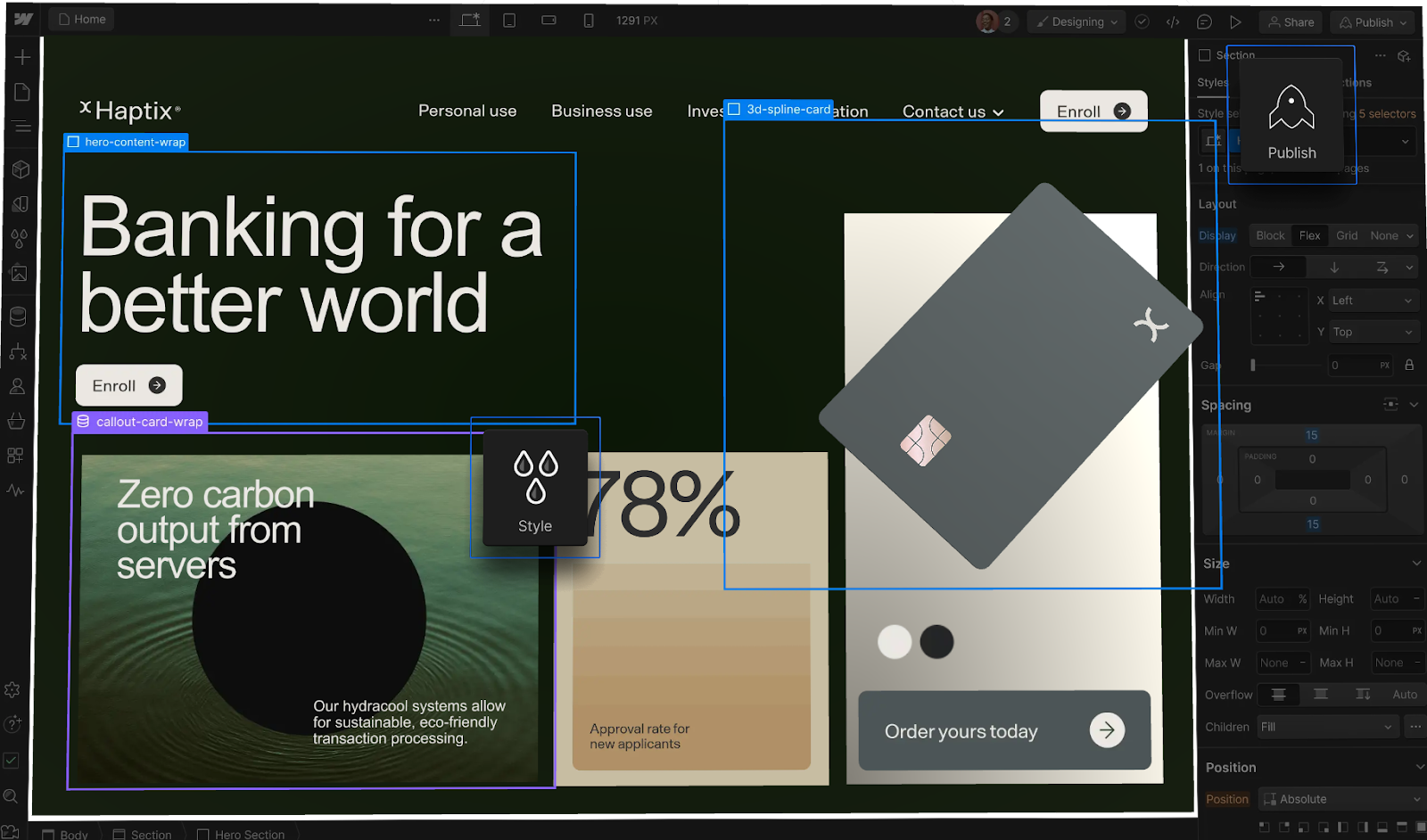The image size is (1427, 840).
Task: Select the desktop base breakpoint
Action: click(470, 20)
